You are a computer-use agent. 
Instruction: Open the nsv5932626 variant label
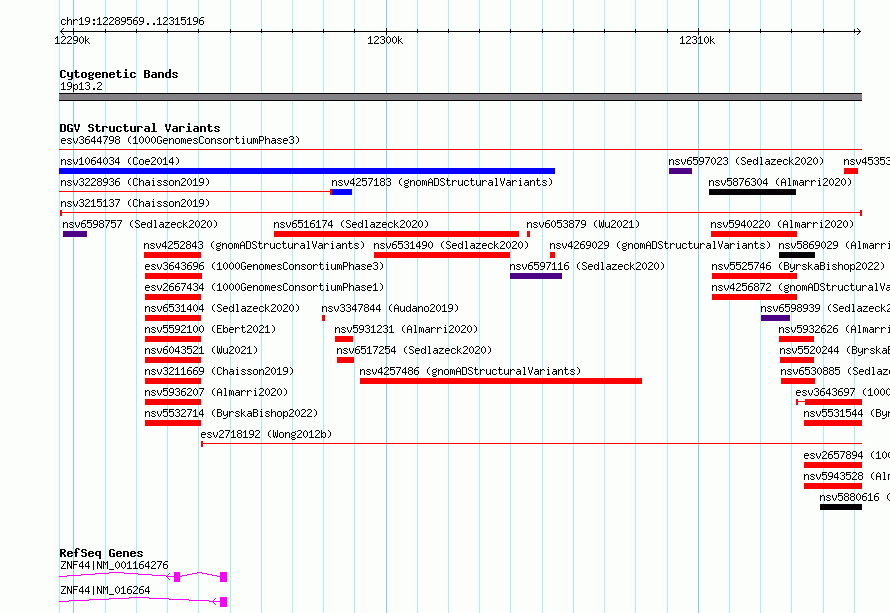(x=834, y=329)
